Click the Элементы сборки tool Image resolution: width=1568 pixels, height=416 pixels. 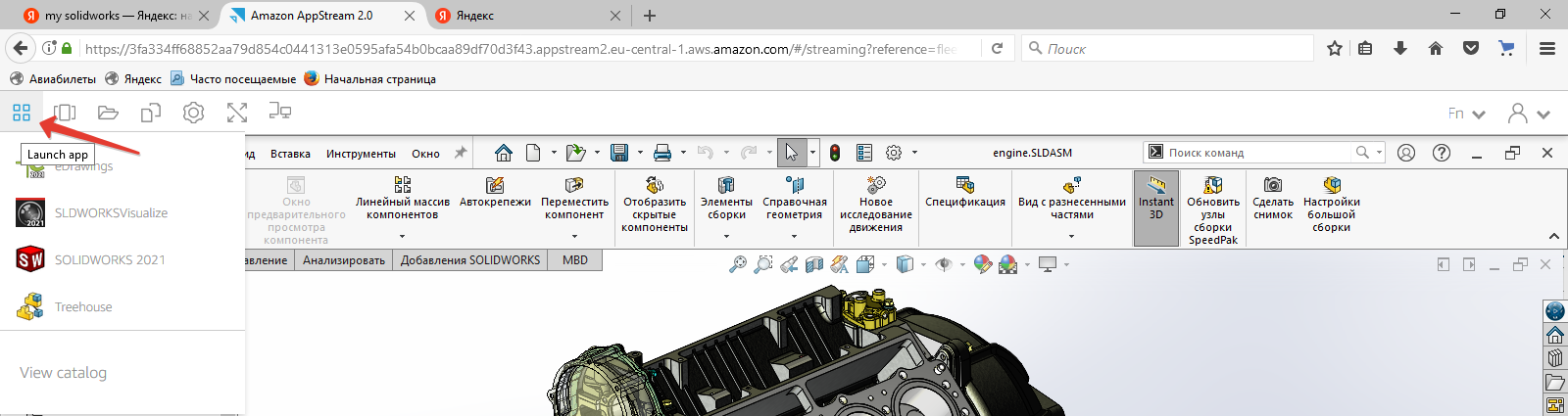726,199
